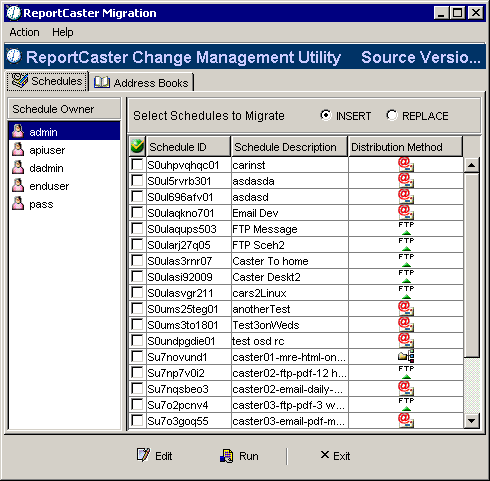Click FTP icon in FTP Sceh2 row
This screenshot has width=490, height=481.
point(406,245)
